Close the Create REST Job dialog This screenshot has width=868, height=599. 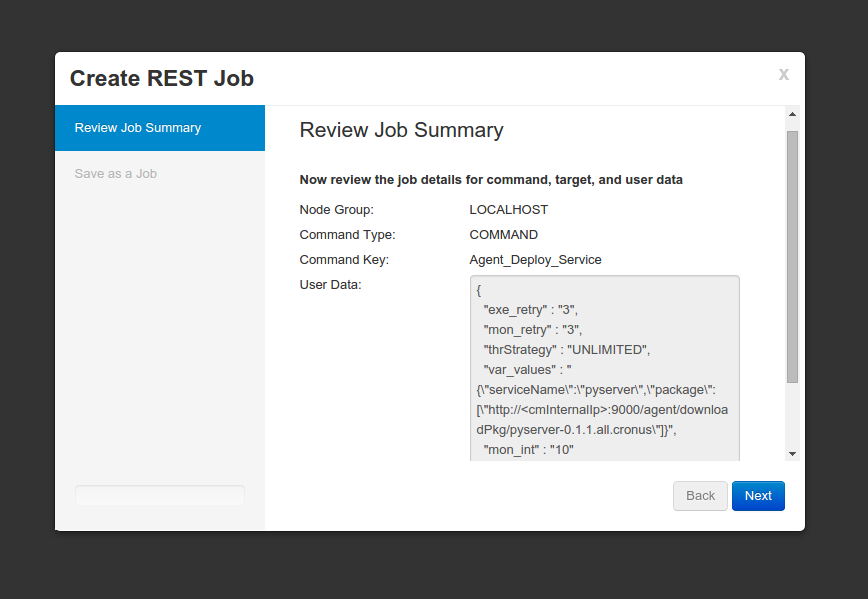[783, 74]
